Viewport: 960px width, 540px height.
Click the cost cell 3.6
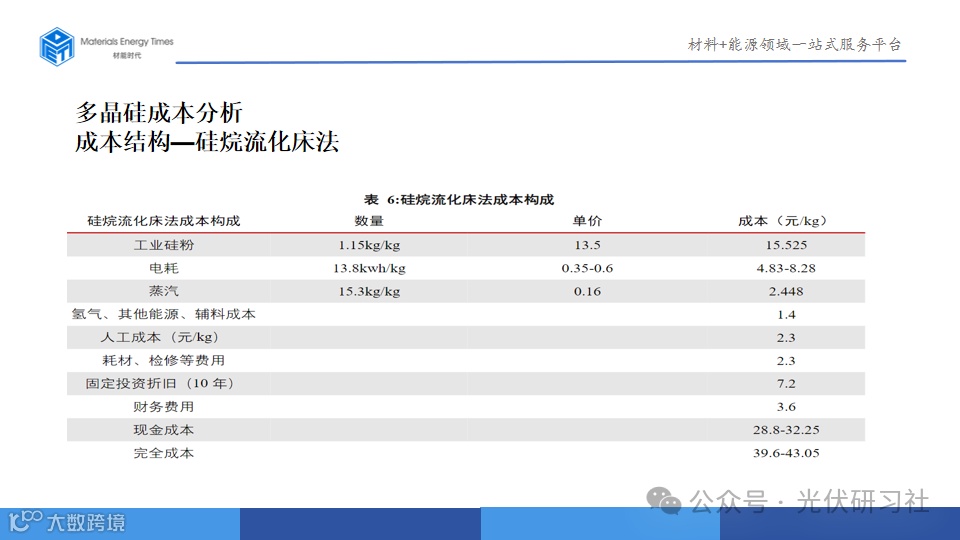[786, 407]
